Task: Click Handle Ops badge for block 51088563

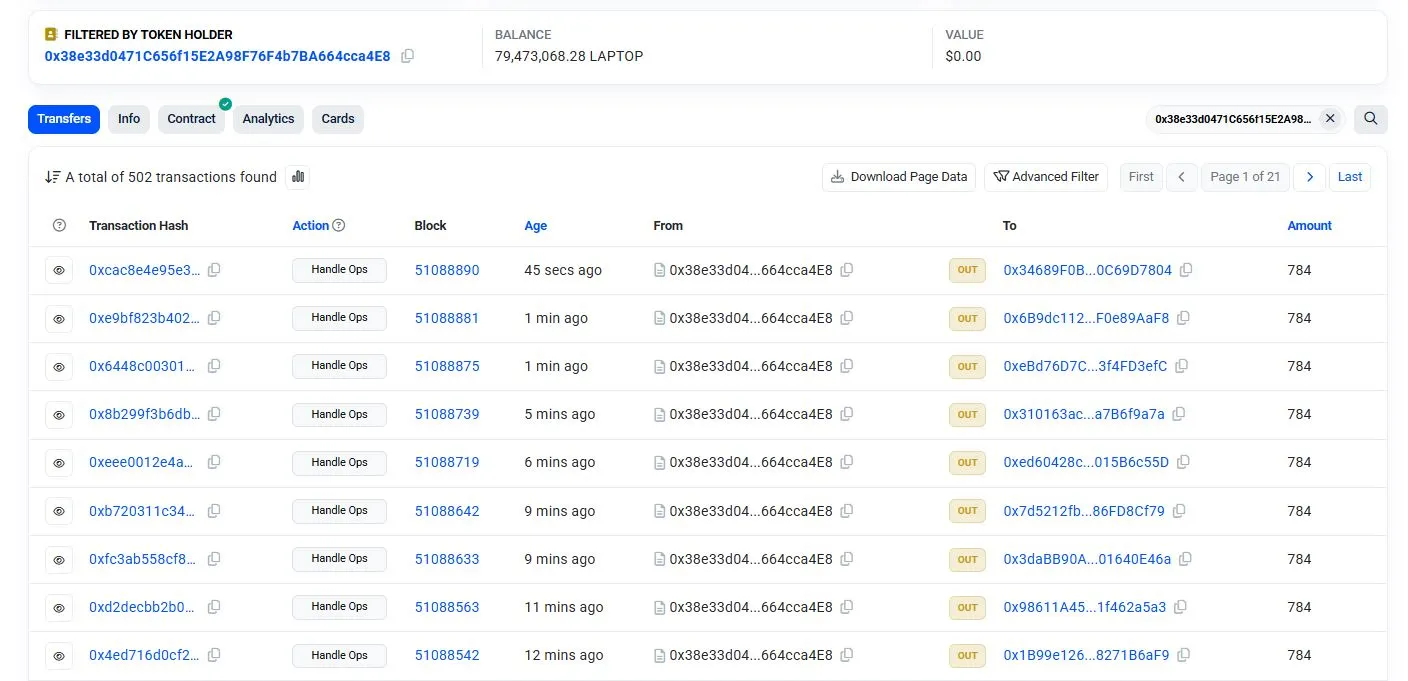Action: tap(339, 607)
